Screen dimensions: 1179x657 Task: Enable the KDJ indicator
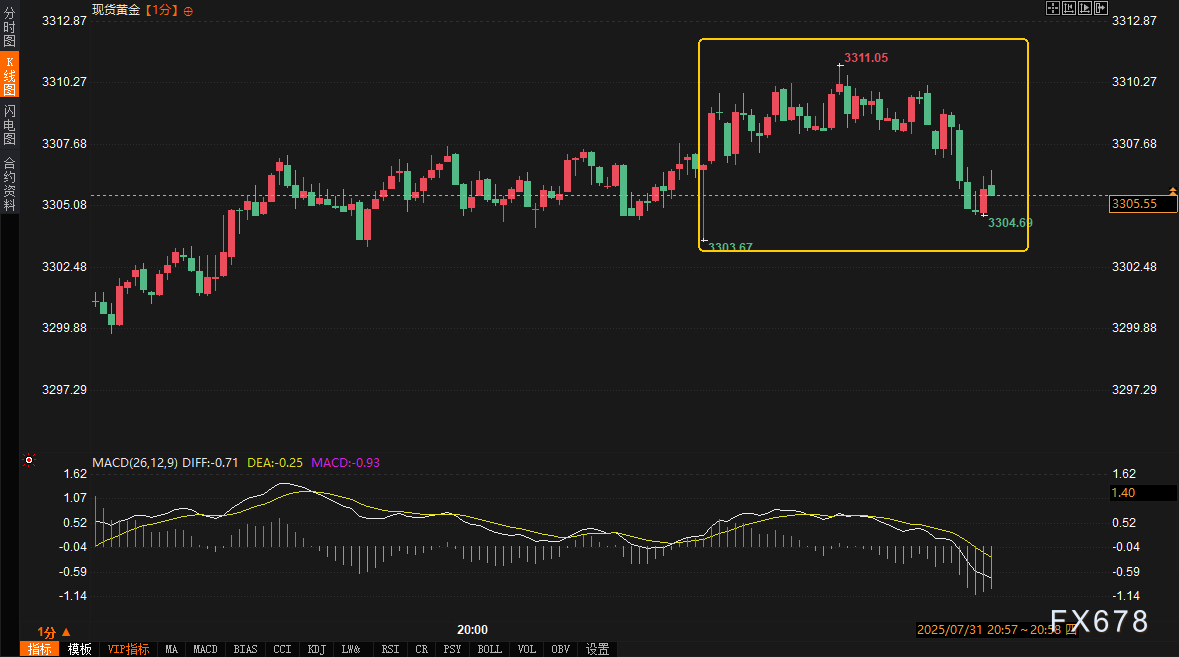pyautogui.click(x=317, y=649)
